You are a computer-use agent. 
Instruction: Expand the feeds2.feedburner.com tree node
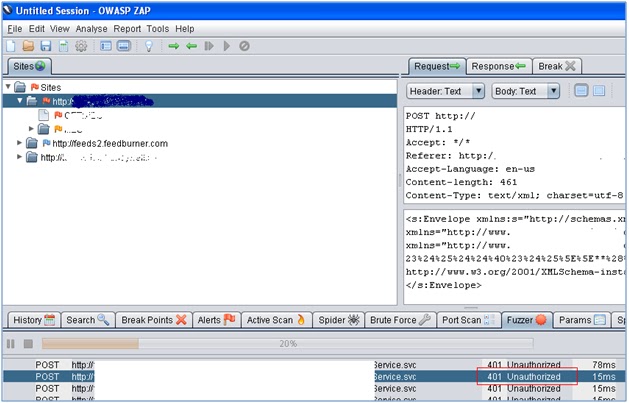point(19,143)
